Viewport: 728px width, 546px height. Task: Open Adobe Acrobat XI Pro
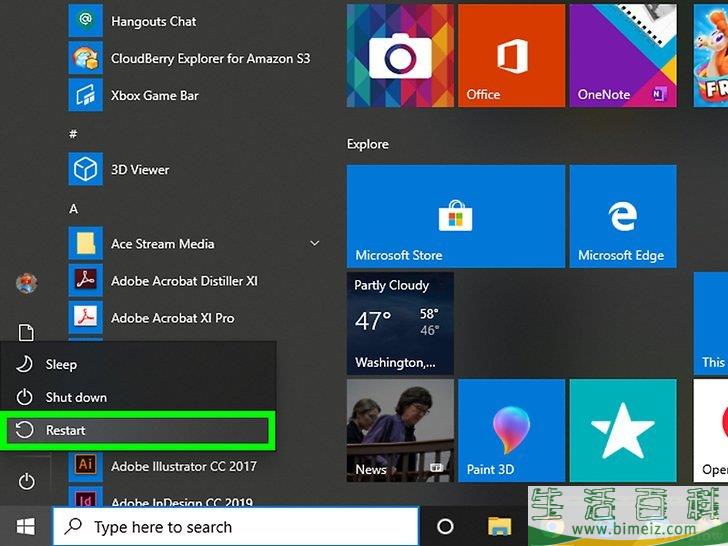coord(172,318)
